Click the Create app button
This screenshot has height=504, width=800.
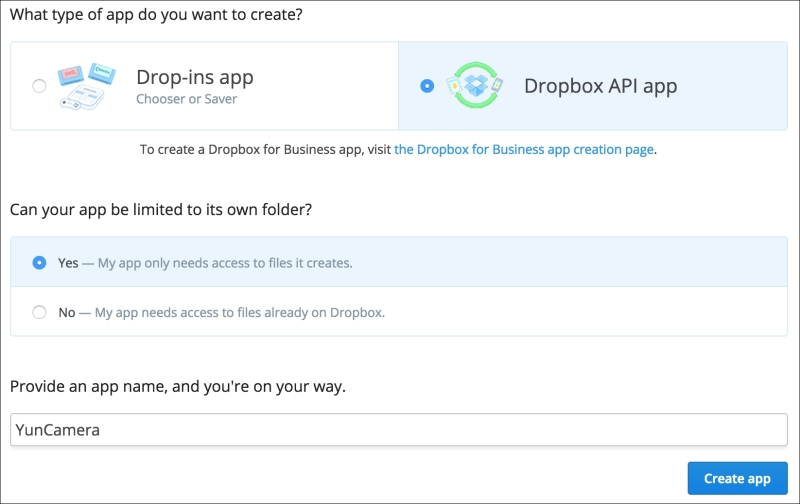pos(737,478)
